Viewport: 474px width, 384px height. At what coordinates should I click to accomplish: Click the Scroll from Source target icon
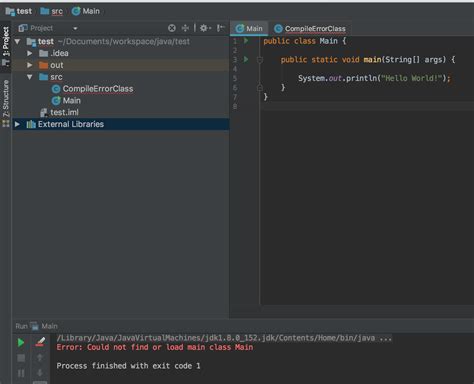pos(172,28)
